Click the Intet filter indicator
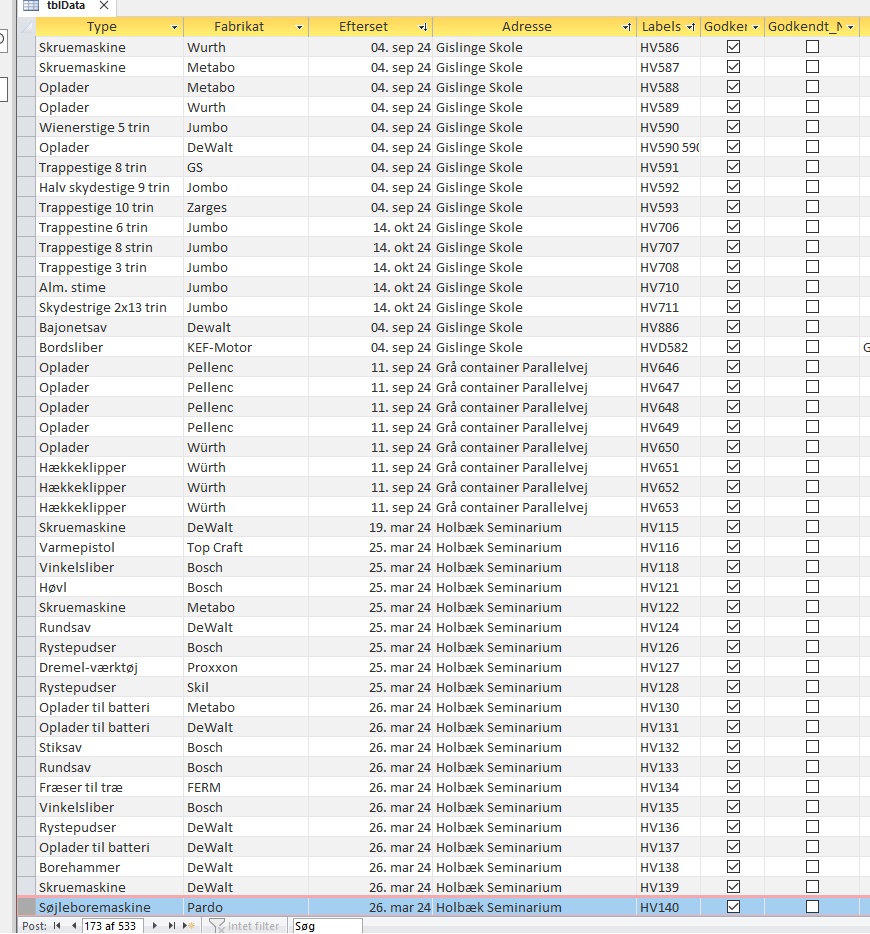The height and width of the screenshot is (934, 870). pos(245,926)
